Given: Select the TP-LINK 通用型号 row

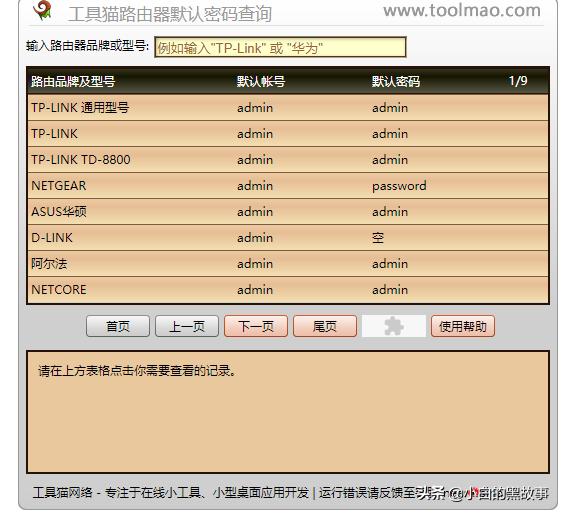Looking at the screenshot, I should pyautogui.click(x=288, y=108).
